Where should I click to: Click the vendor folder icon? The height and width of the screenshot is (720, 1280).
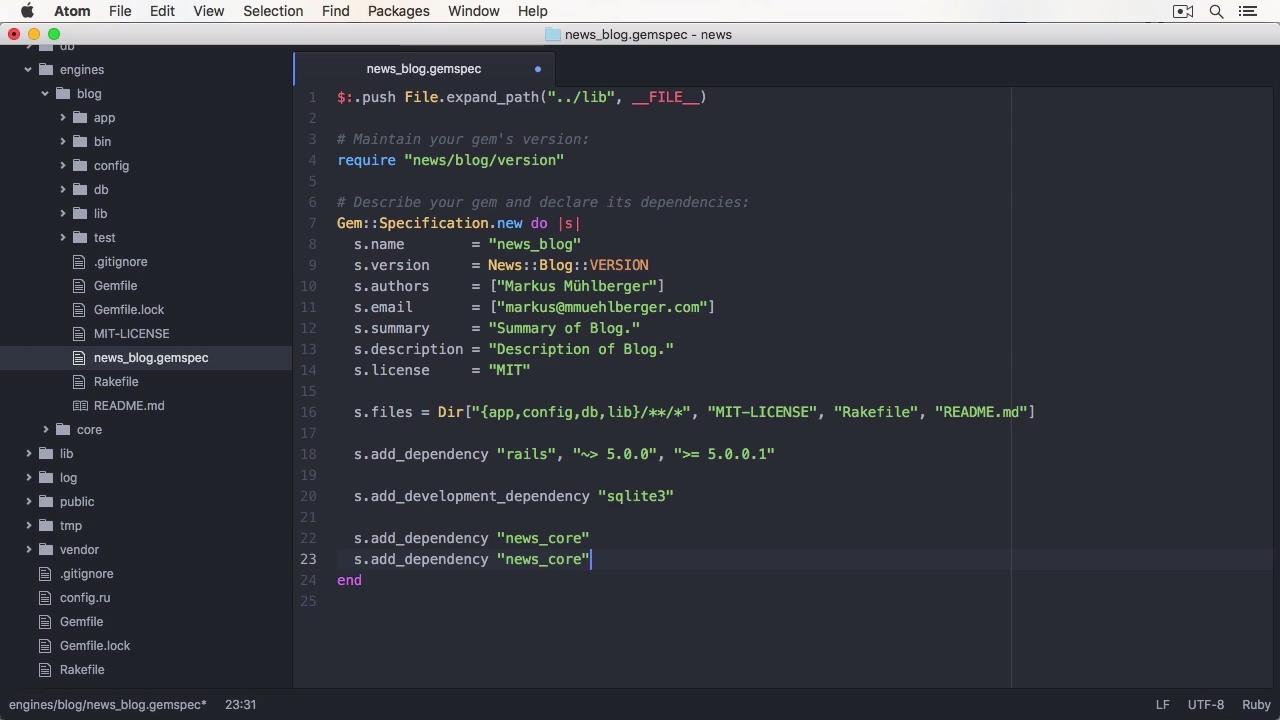coord(46,549)
